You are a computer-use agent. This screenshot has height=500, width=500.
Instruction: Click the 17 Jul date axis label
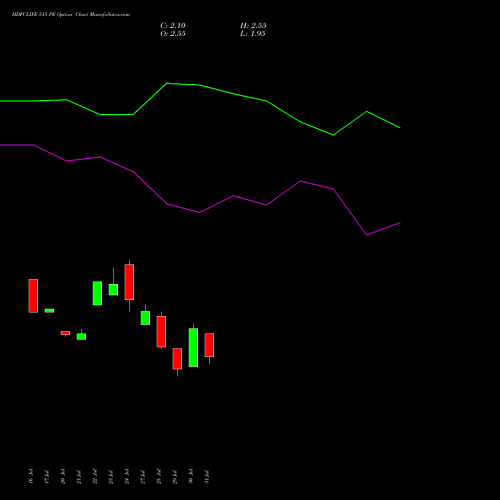[x=47, y=476]
